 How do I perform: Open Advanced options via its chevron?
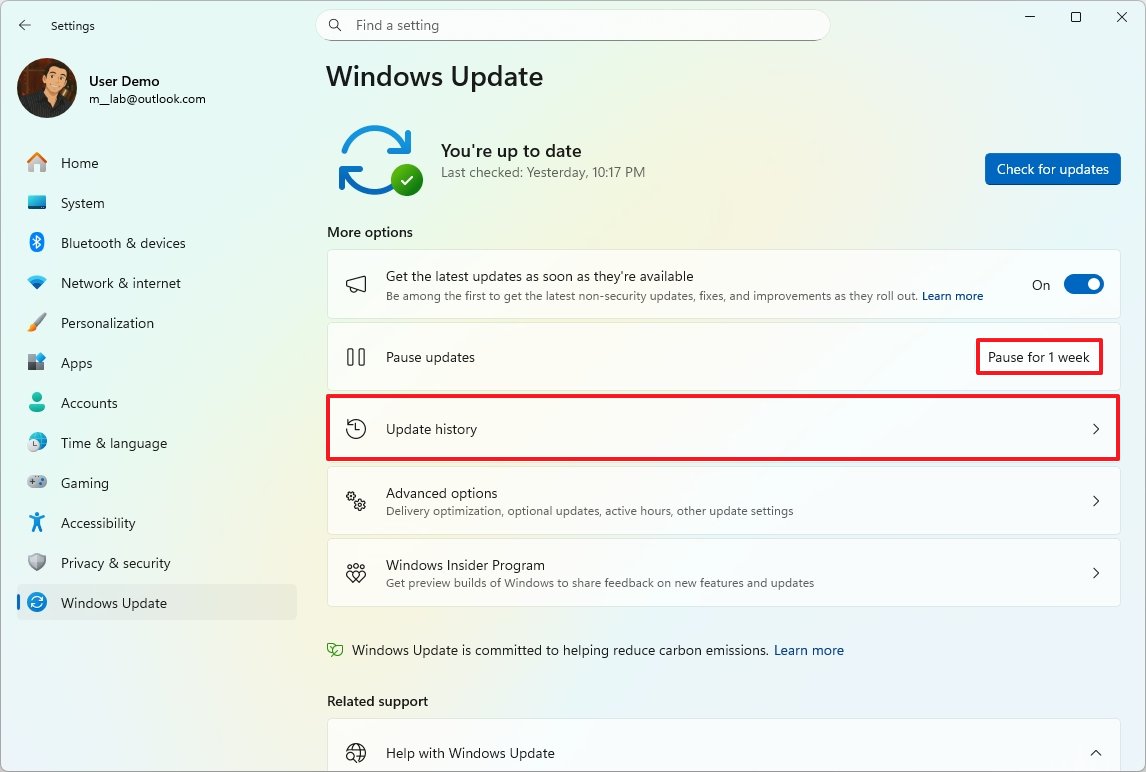(1096, 501)
